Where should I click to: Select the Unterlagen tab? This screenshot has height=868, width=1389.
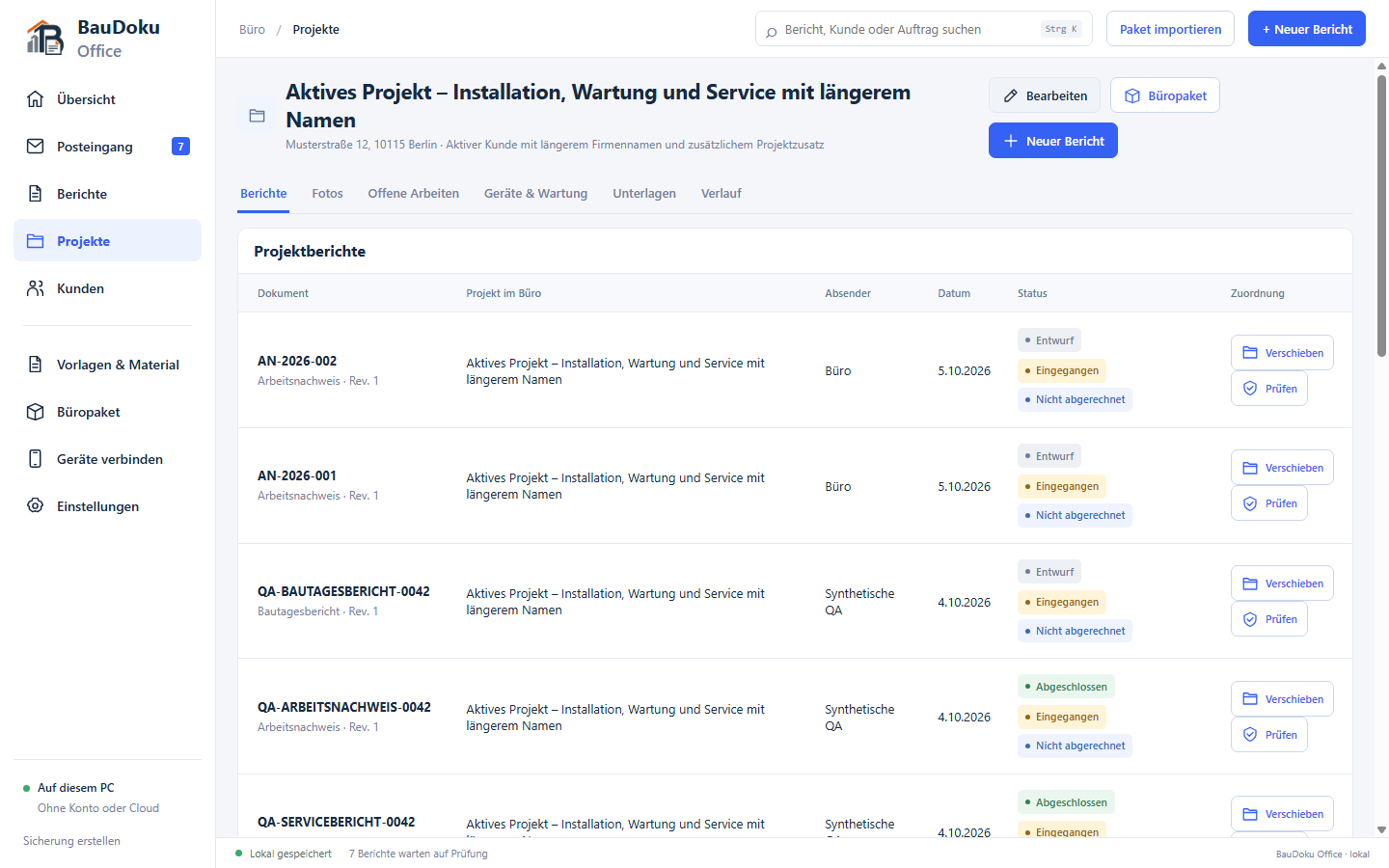(644, 194)
